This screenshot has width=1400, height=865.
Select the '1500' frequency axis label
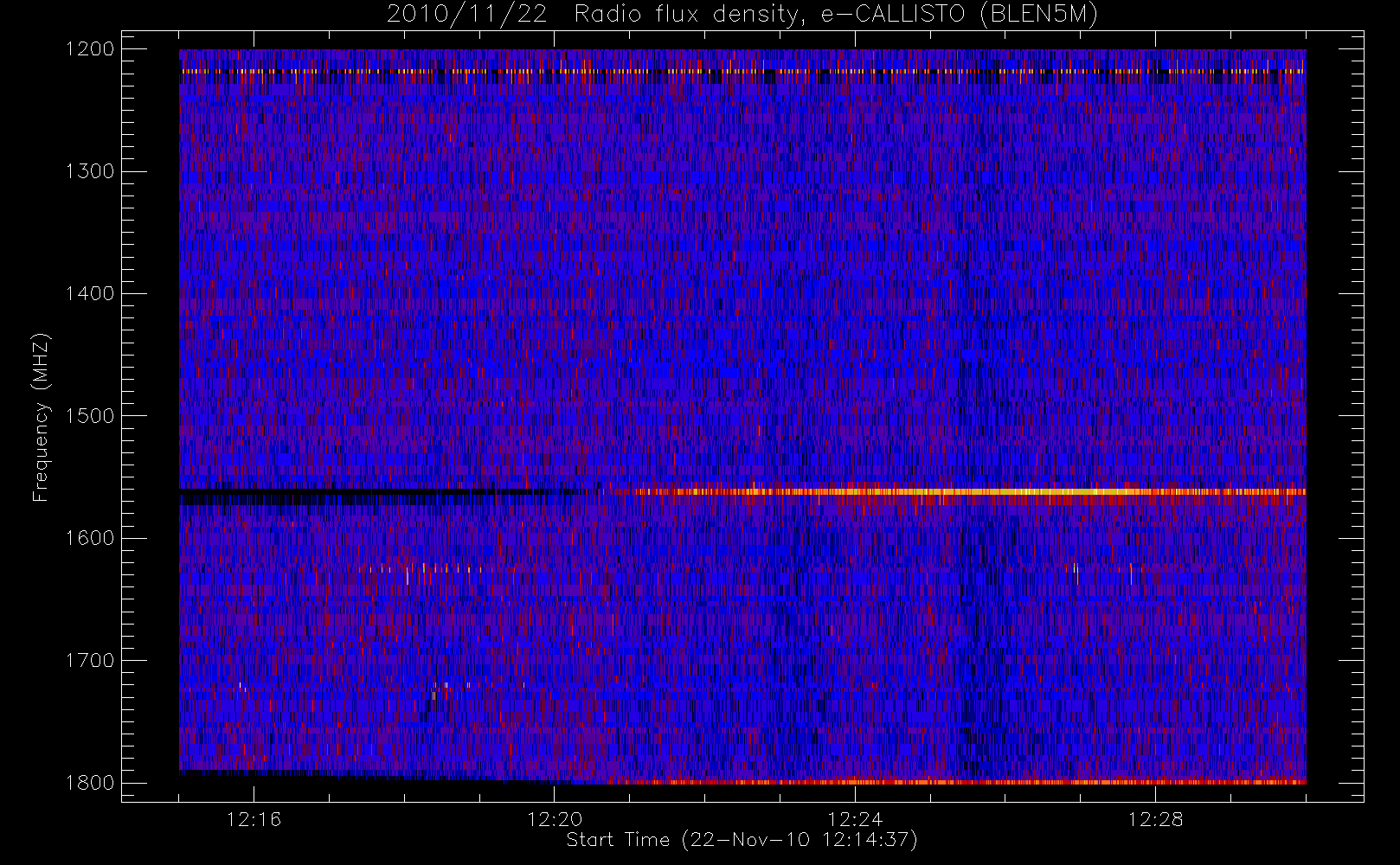point(90,415)
